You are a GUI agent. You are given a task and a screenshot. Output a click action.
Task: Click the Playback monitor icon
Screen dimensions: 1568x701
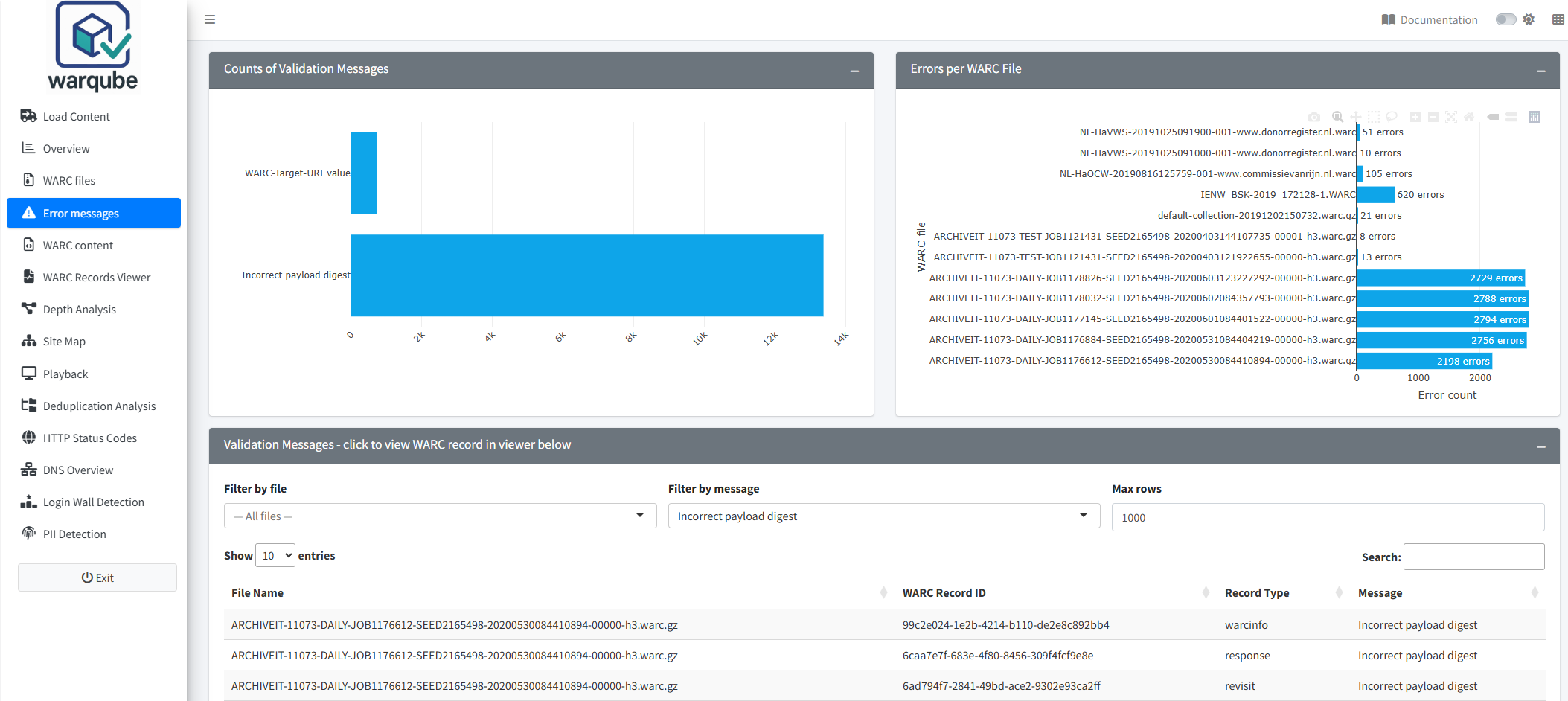(29, 373)
